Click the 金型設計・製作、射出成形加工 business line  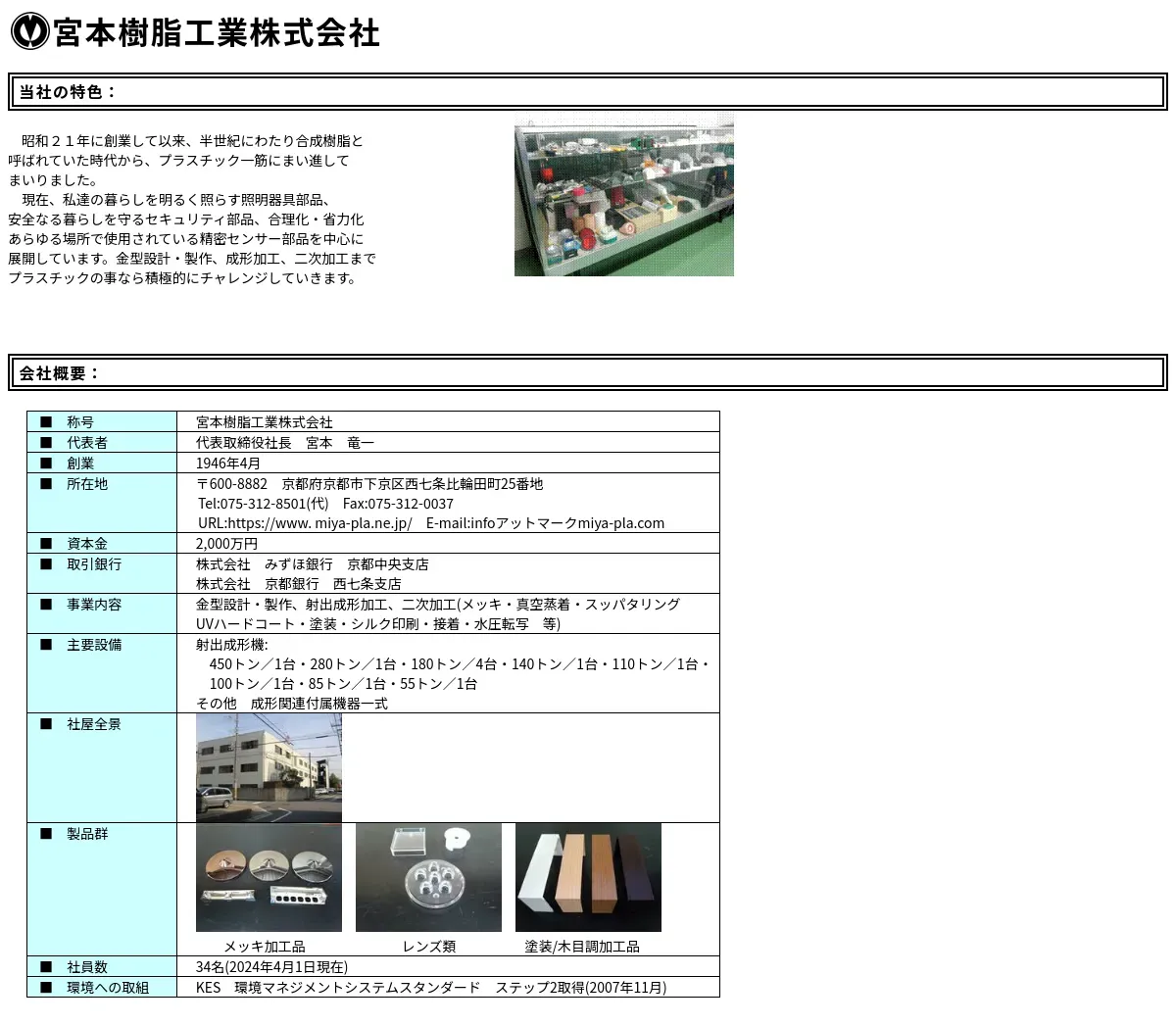[438, 605]
